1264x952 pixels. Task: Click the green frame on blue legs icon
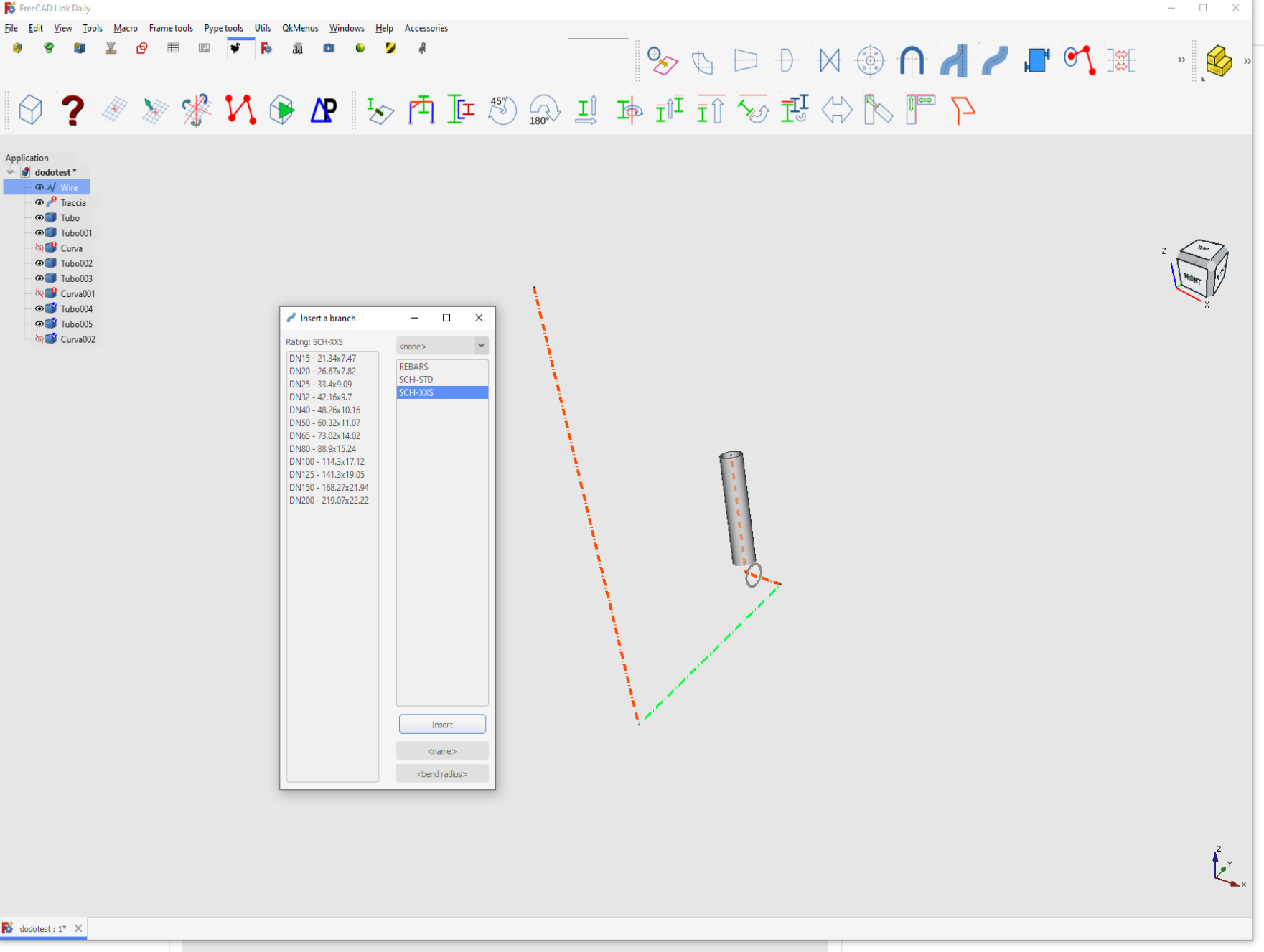click(x=421, y=110)
